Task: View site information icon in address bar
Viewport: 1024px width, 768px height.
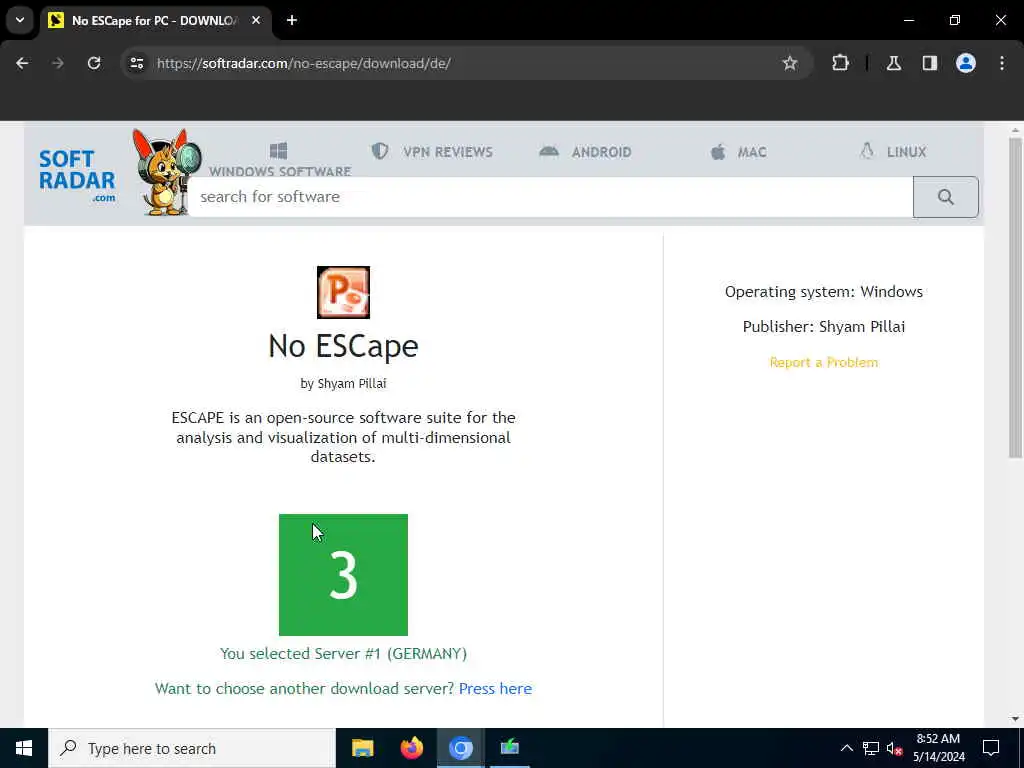Action: (x=136, y=63)
